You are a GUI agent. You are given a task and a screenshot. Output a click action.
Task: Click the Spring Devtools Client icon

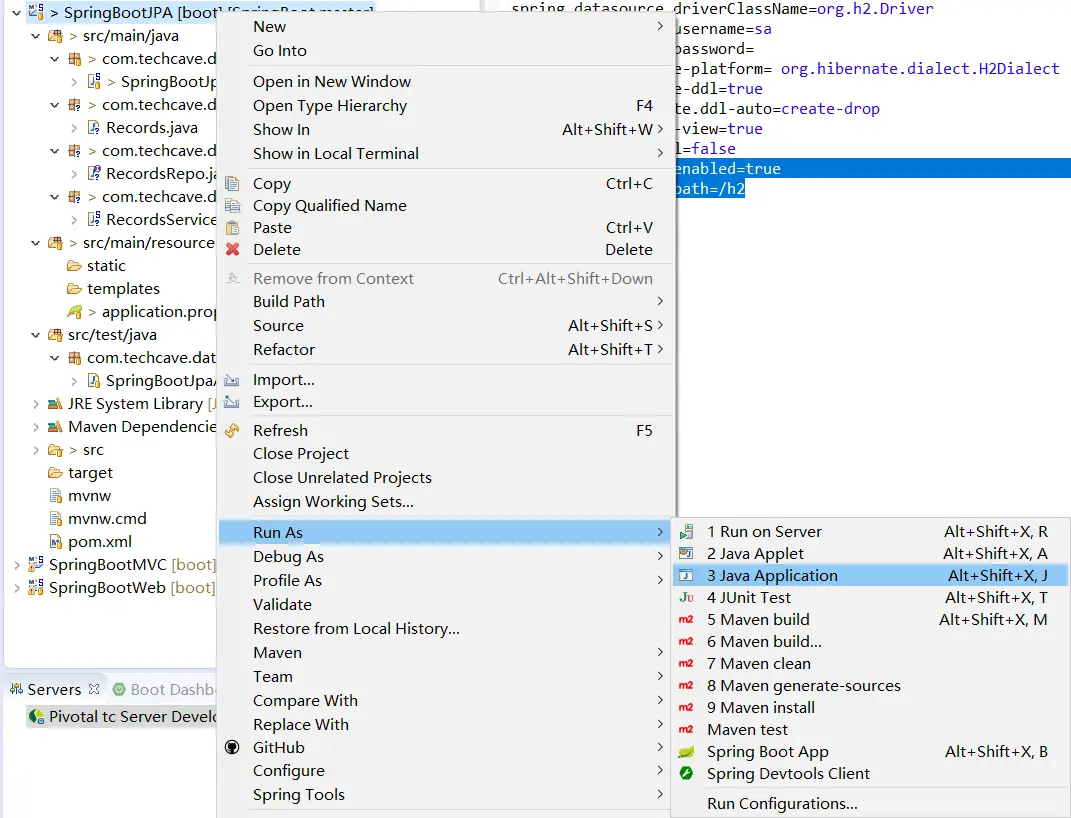tap(686, 773)
